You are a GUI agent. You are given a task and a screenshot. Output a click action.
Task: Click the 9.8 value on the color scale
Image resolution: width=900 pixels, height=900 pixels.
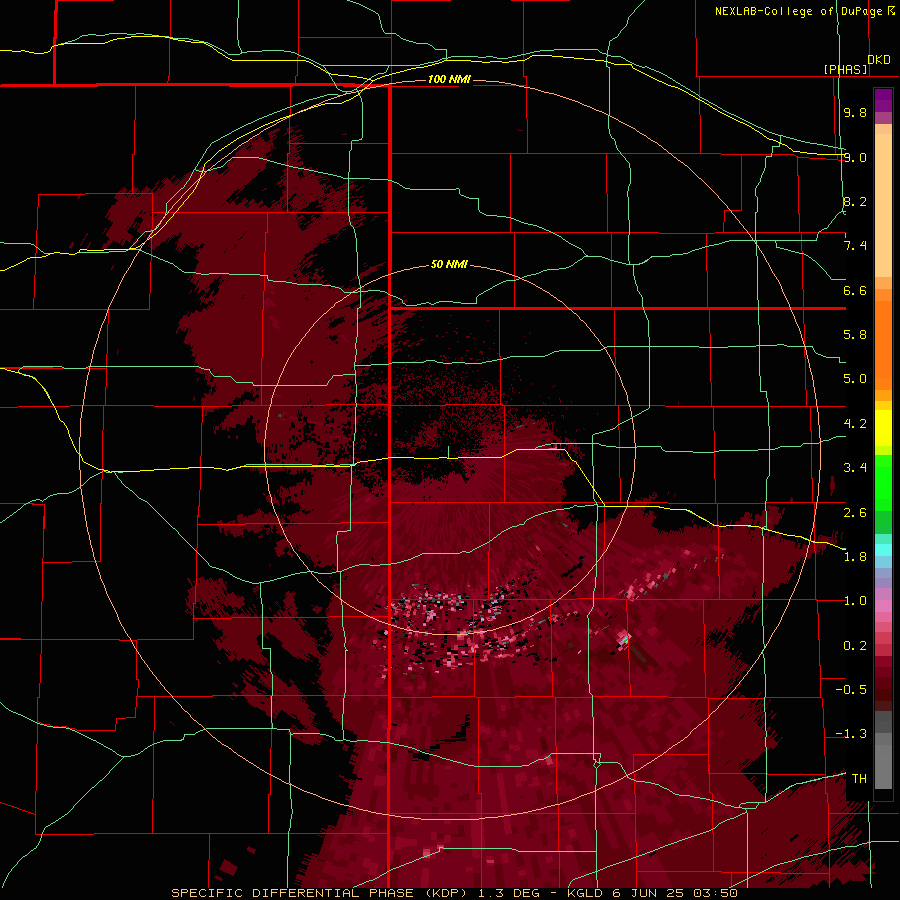855,112
